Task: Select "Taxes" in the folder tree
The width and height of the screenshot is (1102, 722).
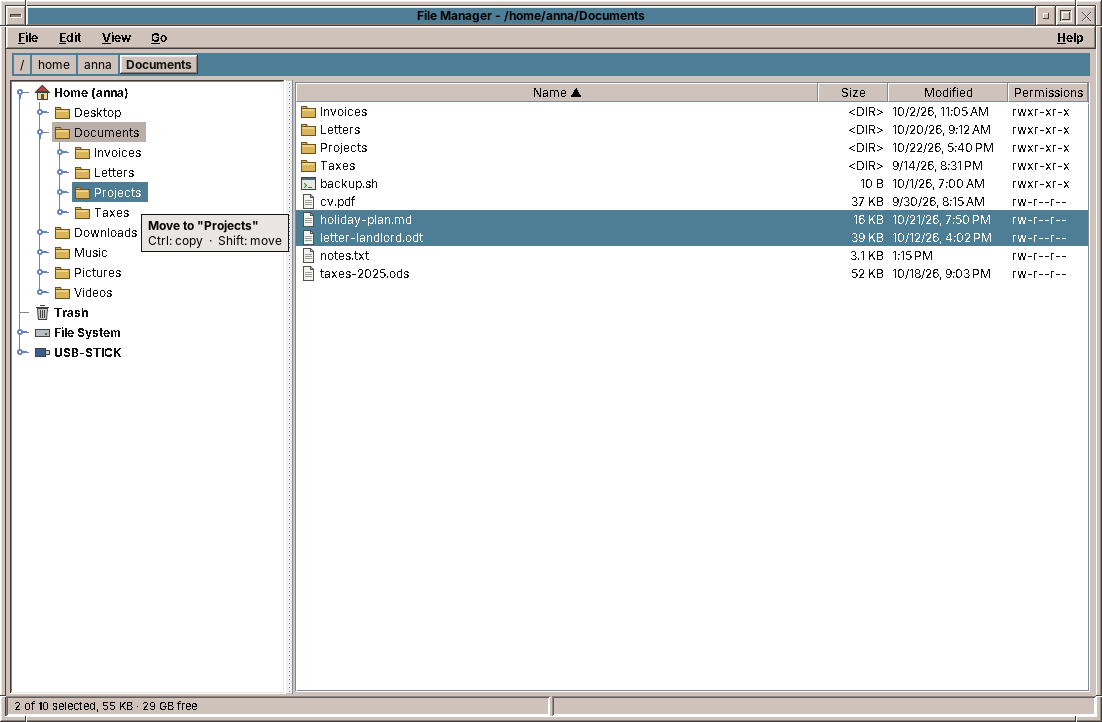Action: point(112,213)
